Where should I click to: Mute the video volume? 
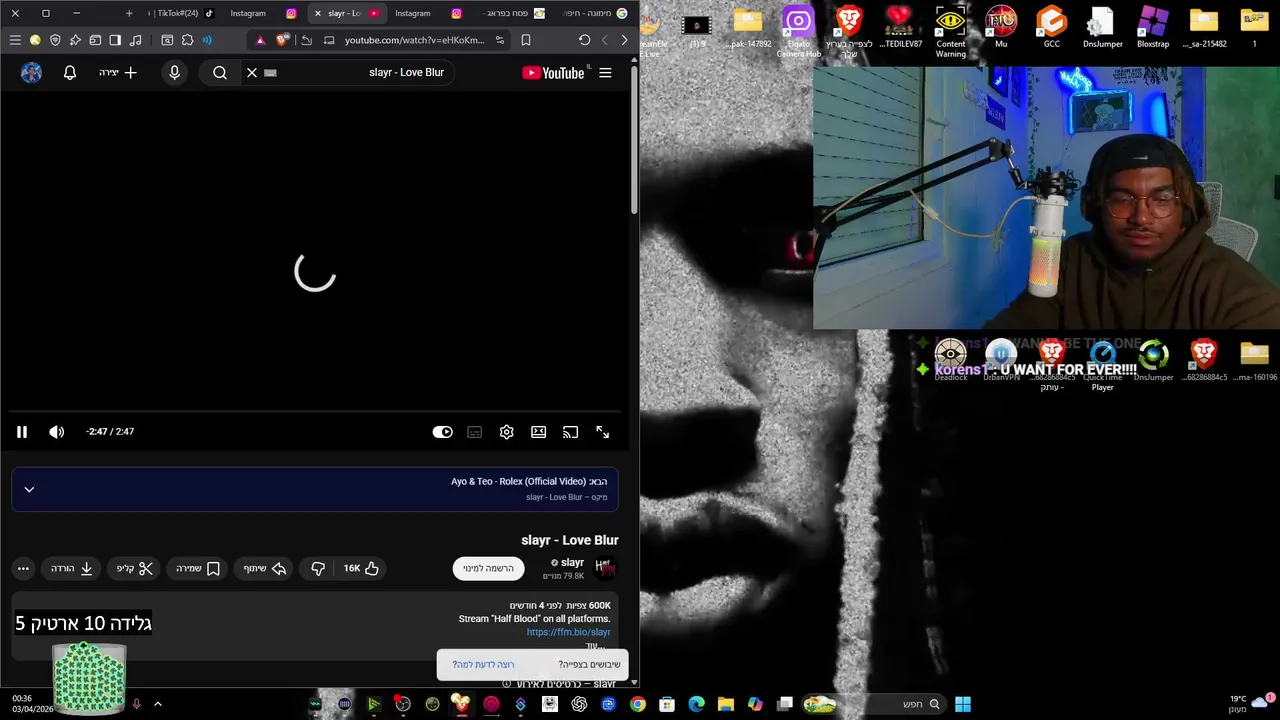[x=57, y=432]
